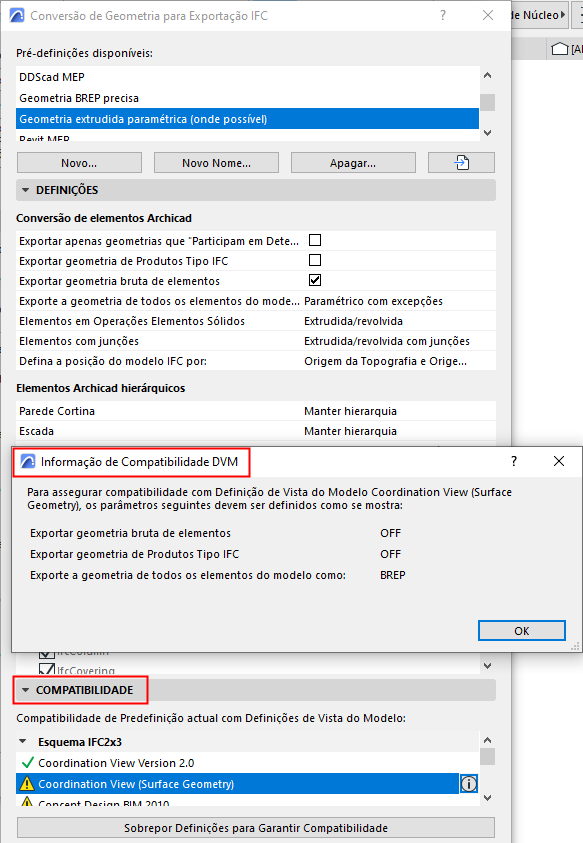Image resolution: width=583 pixels, height=843 pixels.
Task: Click help question mark in DVM dialog
Action: pyautogui.click(x=514, y=461)
